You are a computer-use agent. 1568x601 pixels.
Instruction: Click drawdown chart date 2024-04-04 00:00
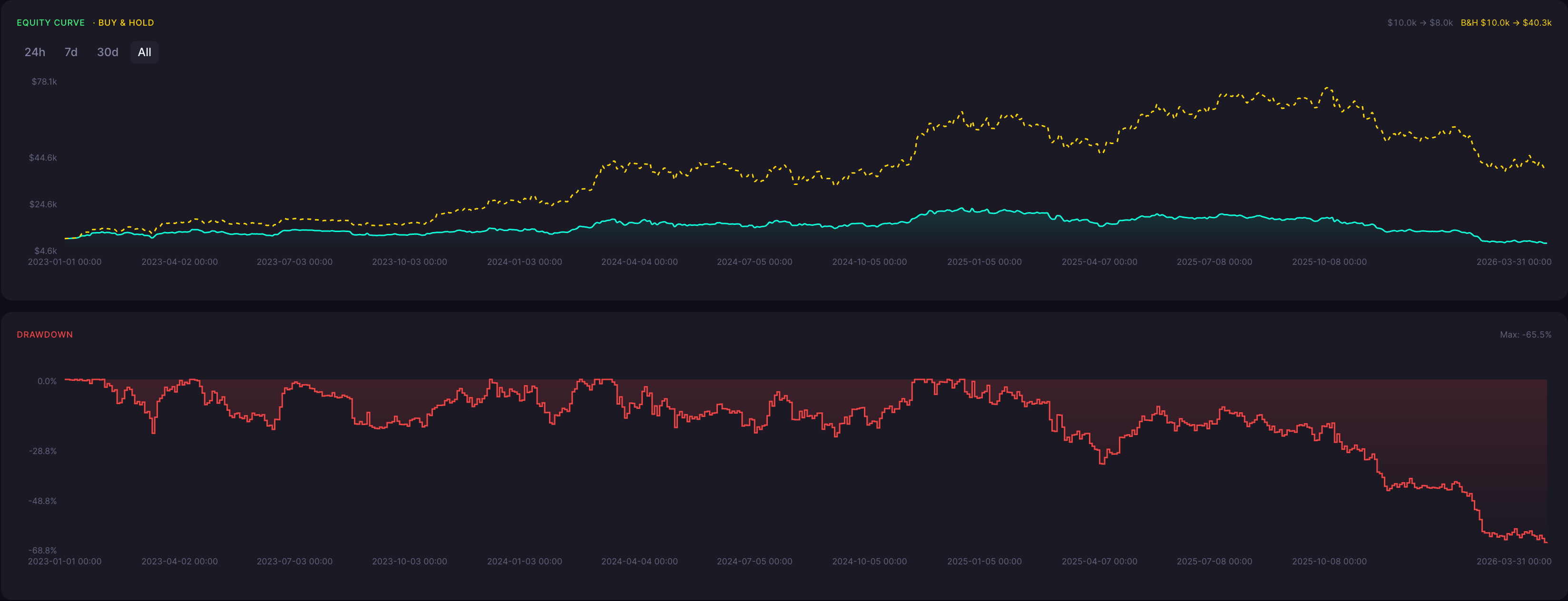tap(640, 562)
